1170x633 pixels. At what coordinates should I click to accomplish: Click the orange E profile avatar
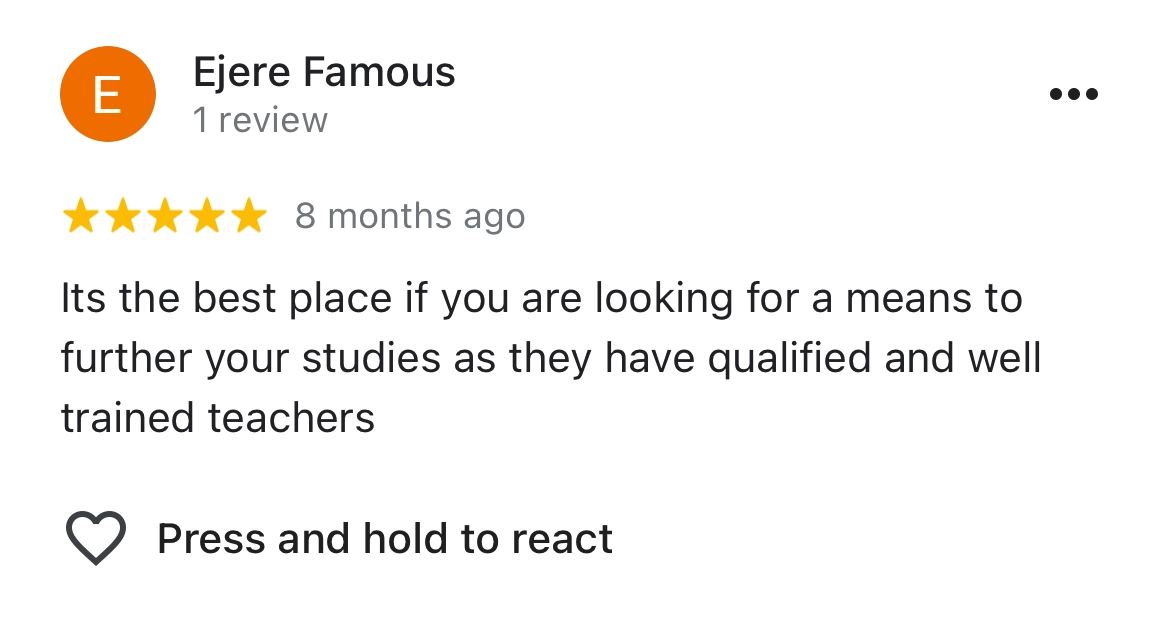pyautogui.click(x=107, y=94)
